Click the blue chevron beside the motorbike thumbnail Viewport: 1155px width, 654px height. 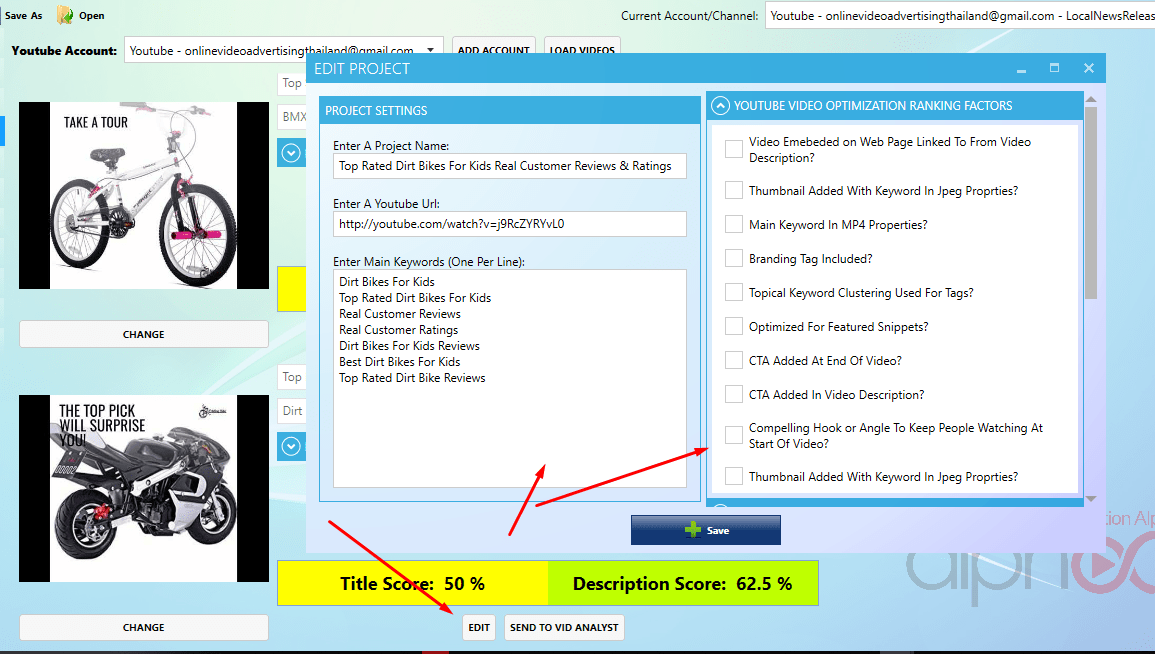tap(291, 446)
